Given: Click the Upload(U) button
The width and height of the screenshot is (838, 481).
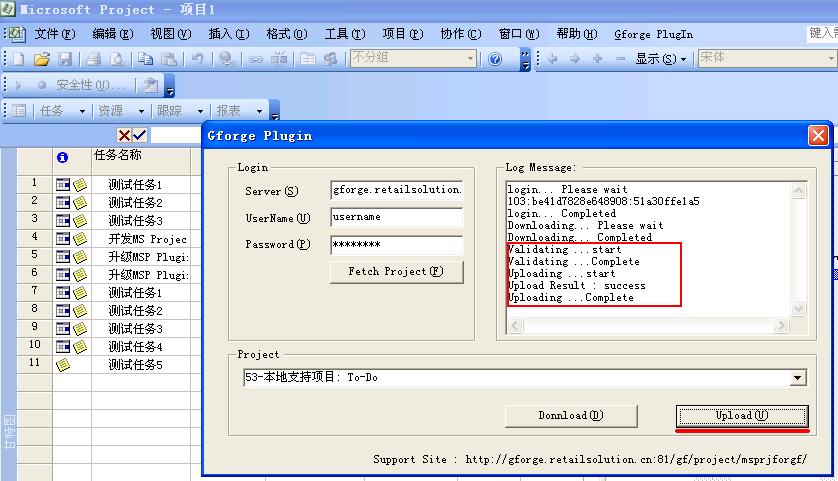Looking at the screenshot, I should [x=742, y=415].
